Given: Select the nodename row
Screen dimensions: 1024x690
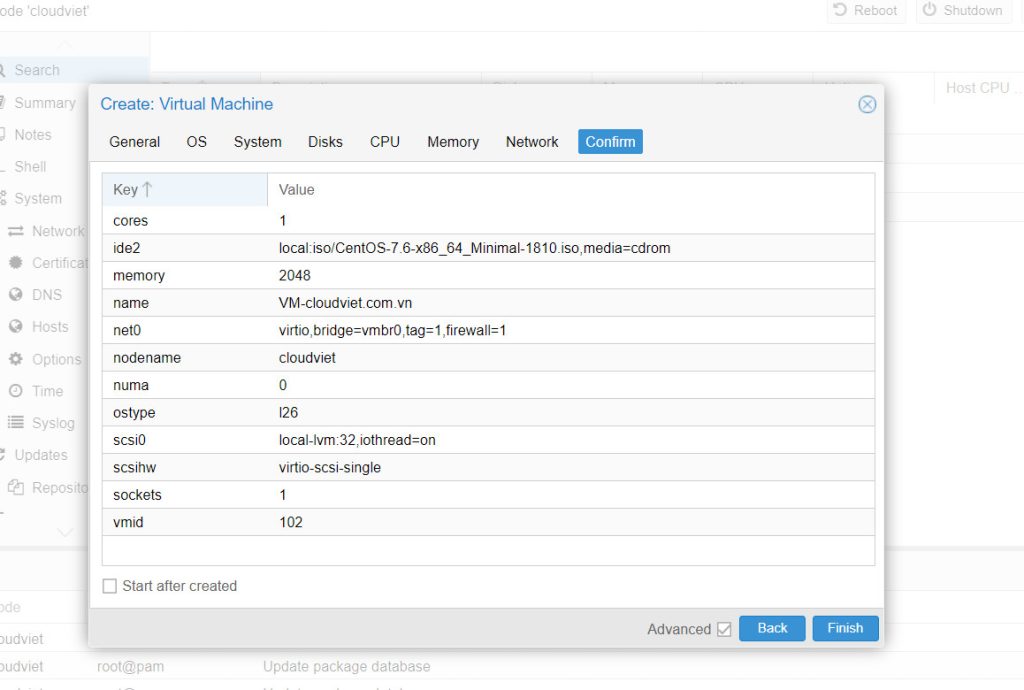Looking at the screenshot, I should 488,358.
